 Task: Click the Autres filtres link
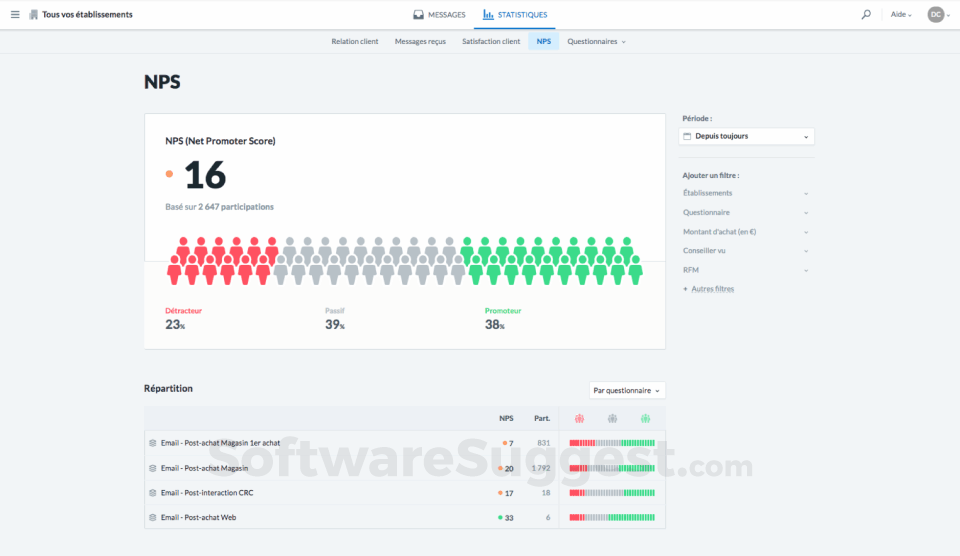[712, 289]
